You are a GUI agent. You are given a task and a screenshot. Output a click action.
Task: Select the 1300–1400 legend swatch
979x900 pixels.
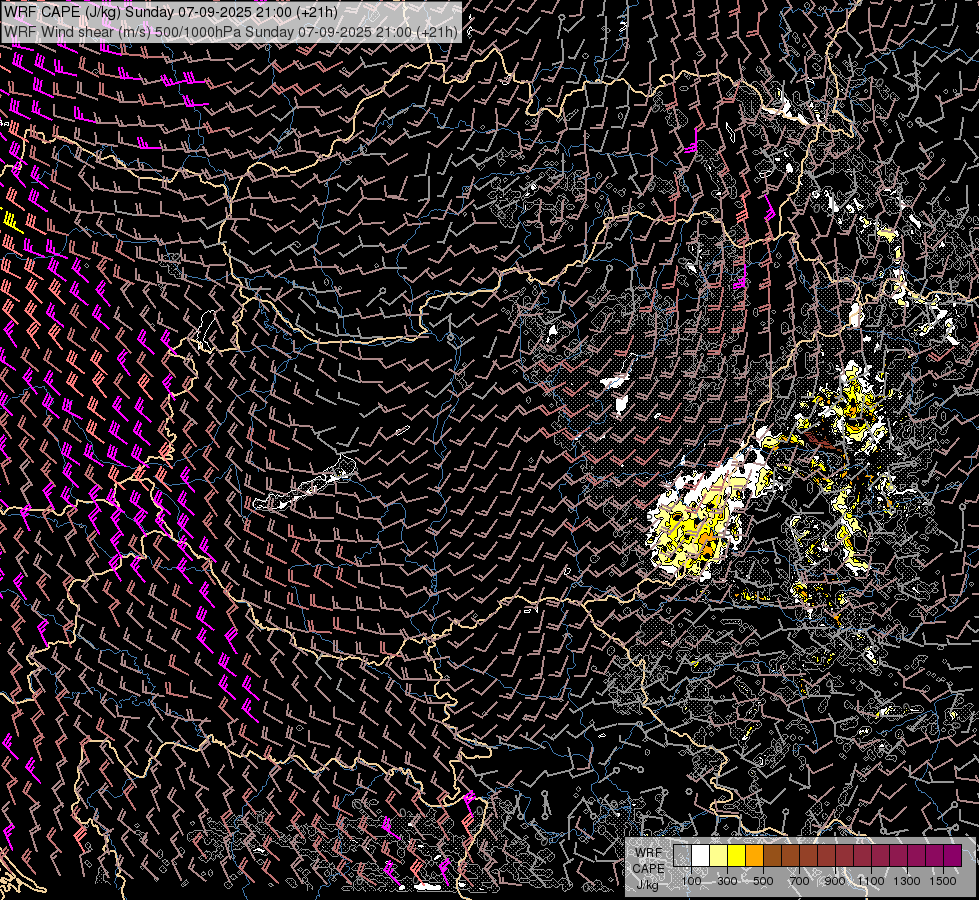click(917, 856)
